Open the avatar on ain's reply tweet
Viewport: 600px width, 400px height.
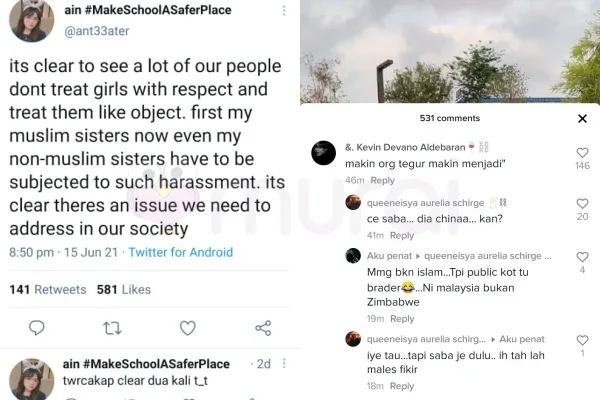coord(31,380)
